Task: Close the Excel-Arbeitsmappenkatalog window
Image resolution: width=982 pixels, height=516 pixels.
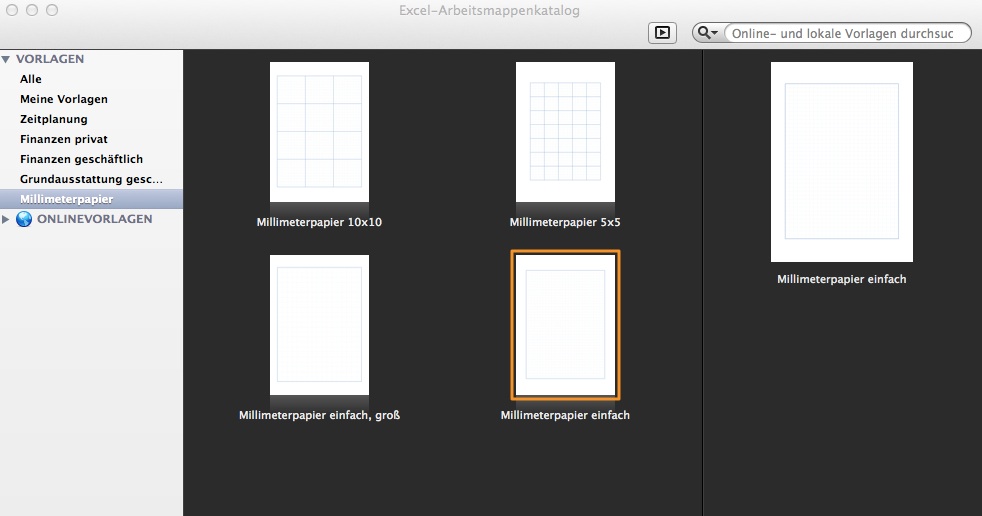Action: point(13,10)
